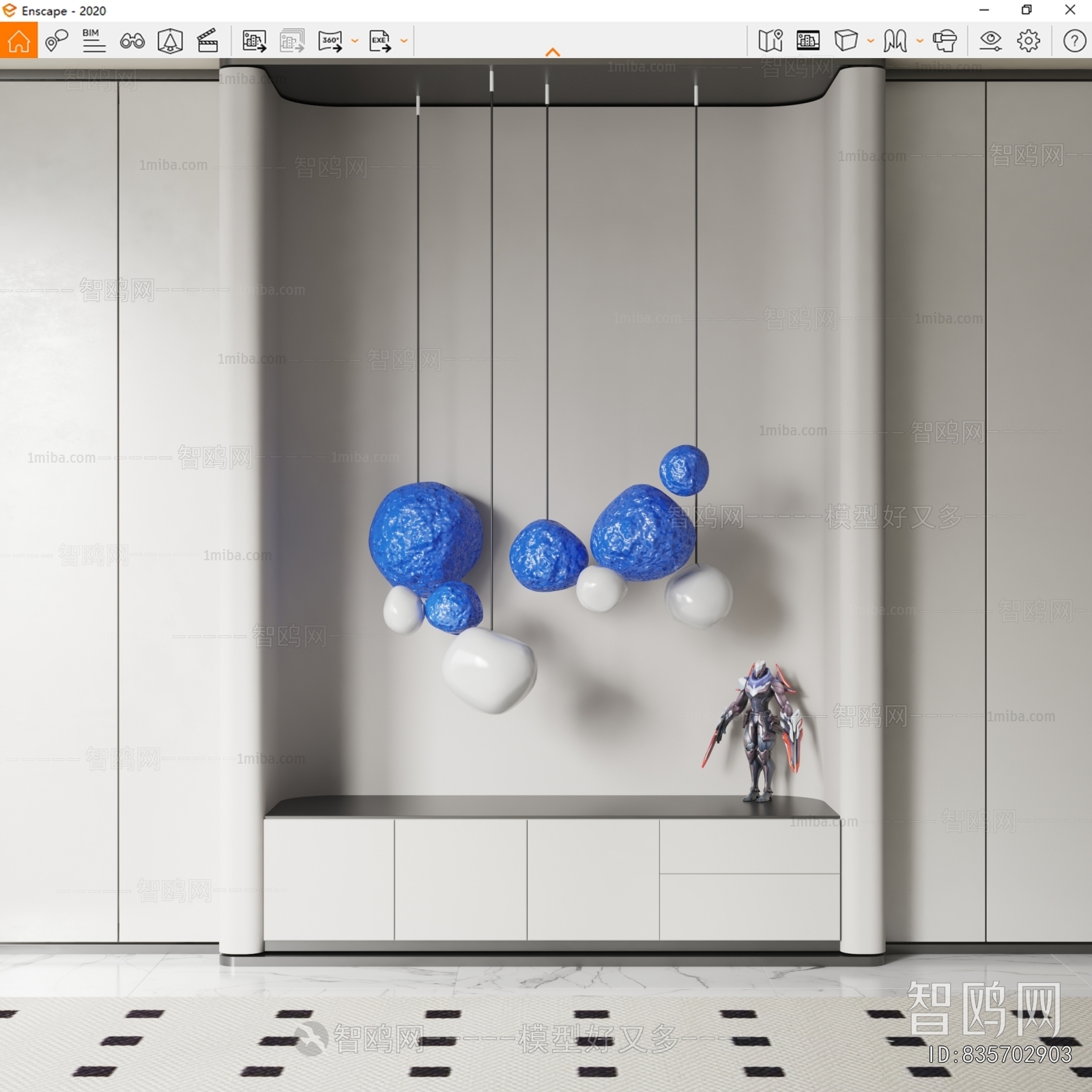The image size is (1092, 1092).
Task: Click the Batch Rendering icon
Action: [x=292, y=41]
